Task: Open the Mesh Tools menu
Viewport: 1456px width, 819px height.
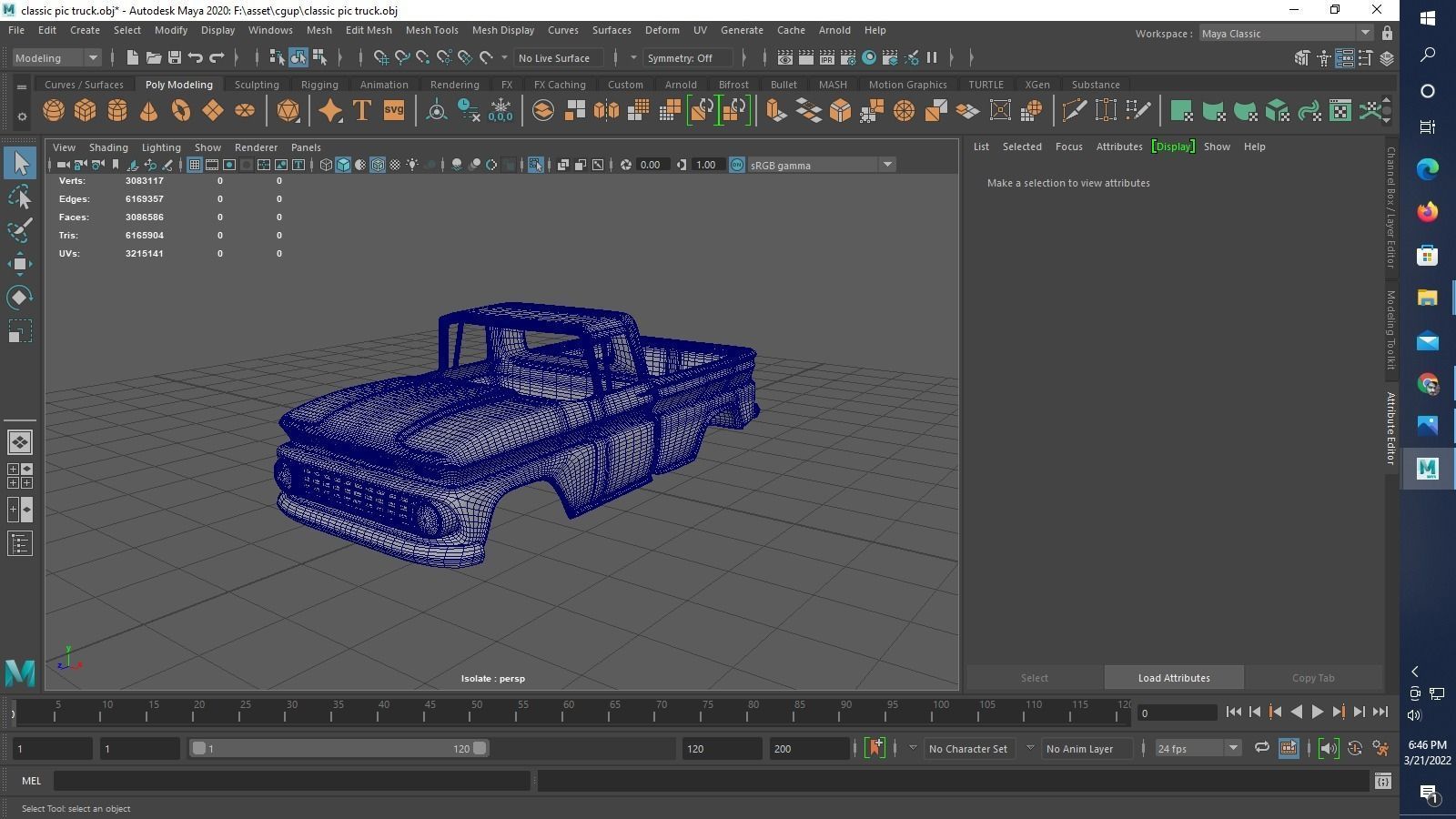Action: [x=431, y=30]
